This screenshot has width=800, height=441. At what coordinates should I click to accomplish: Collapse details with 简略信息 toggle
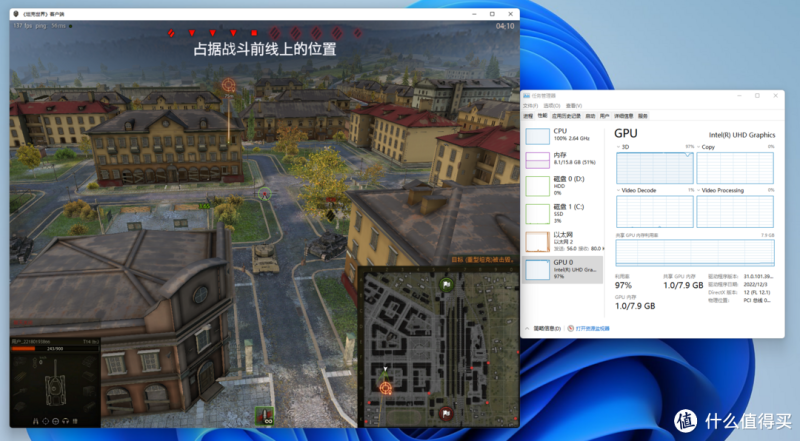pyautogui.click(x=545, y=327)
